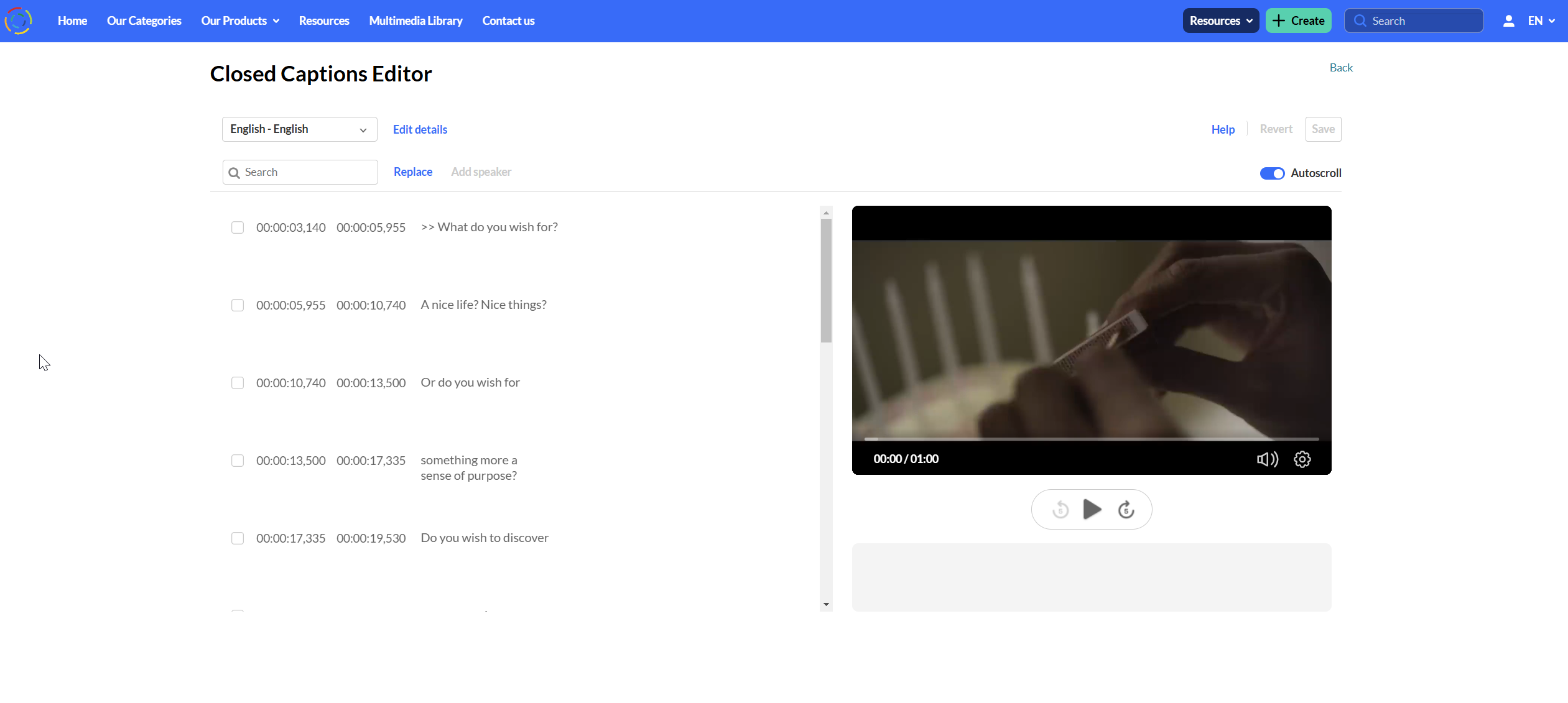This screenshot has width=1568, height=703.
Task: Select Home in the navigation bar
Action: (x=72, y=20)
